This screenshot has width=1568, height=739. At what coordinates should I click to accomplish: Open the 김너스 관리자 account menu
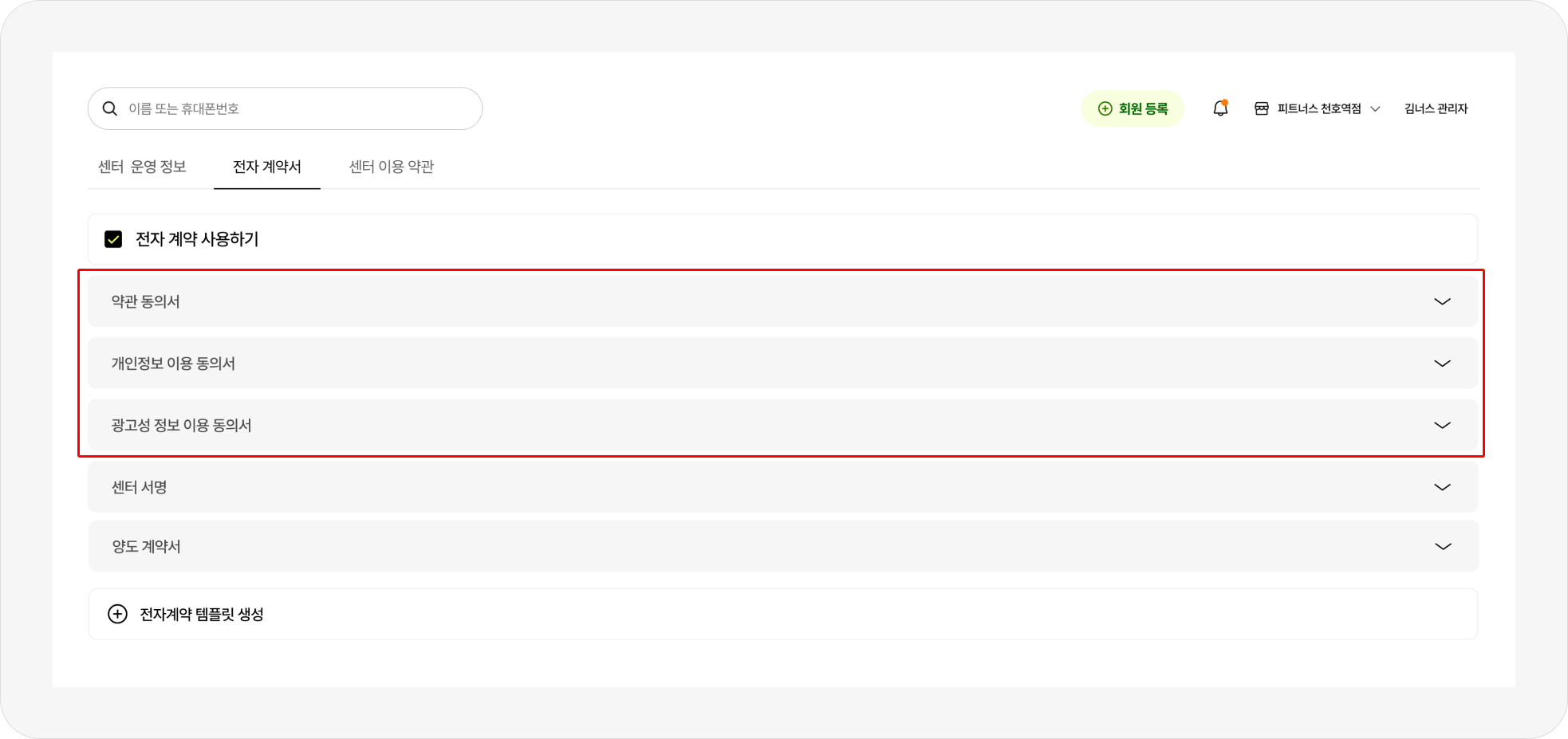(x=1436, y=108)
